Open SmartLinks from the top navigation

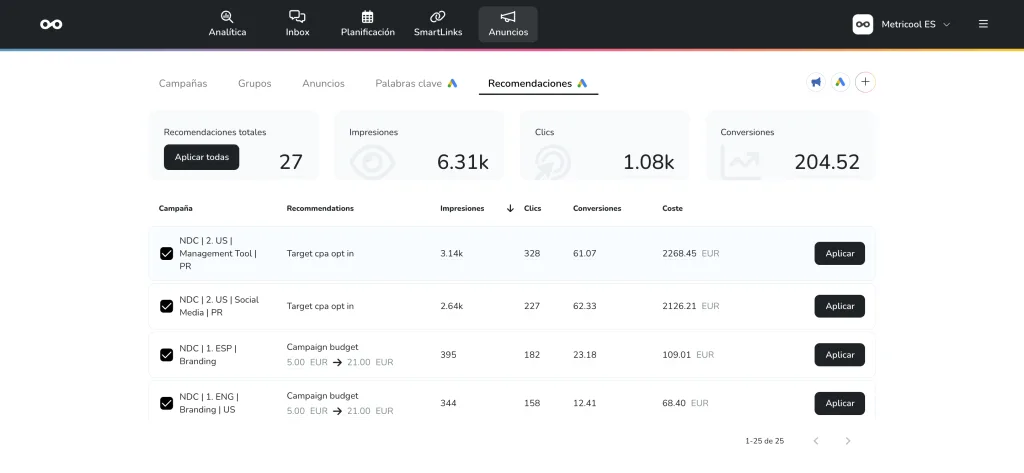point(437,24)
